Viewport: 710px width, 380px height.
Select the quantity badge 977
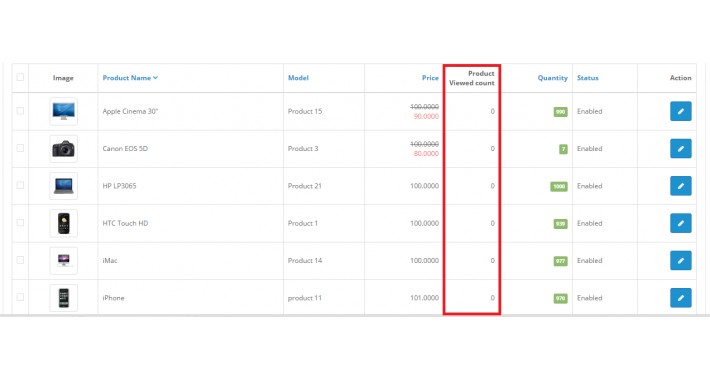561,261
